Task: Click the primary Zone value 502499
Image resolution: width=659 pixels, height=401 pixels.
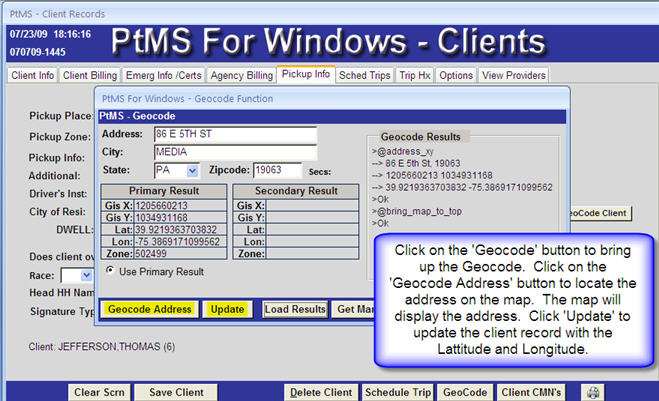Action: (x=180, y=254)
